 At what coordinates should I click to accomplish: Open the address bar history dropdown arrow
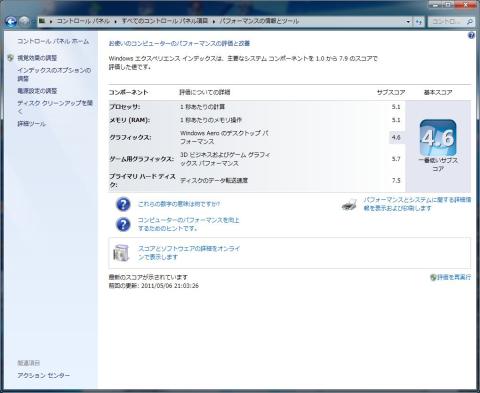(x=408, y=22)
